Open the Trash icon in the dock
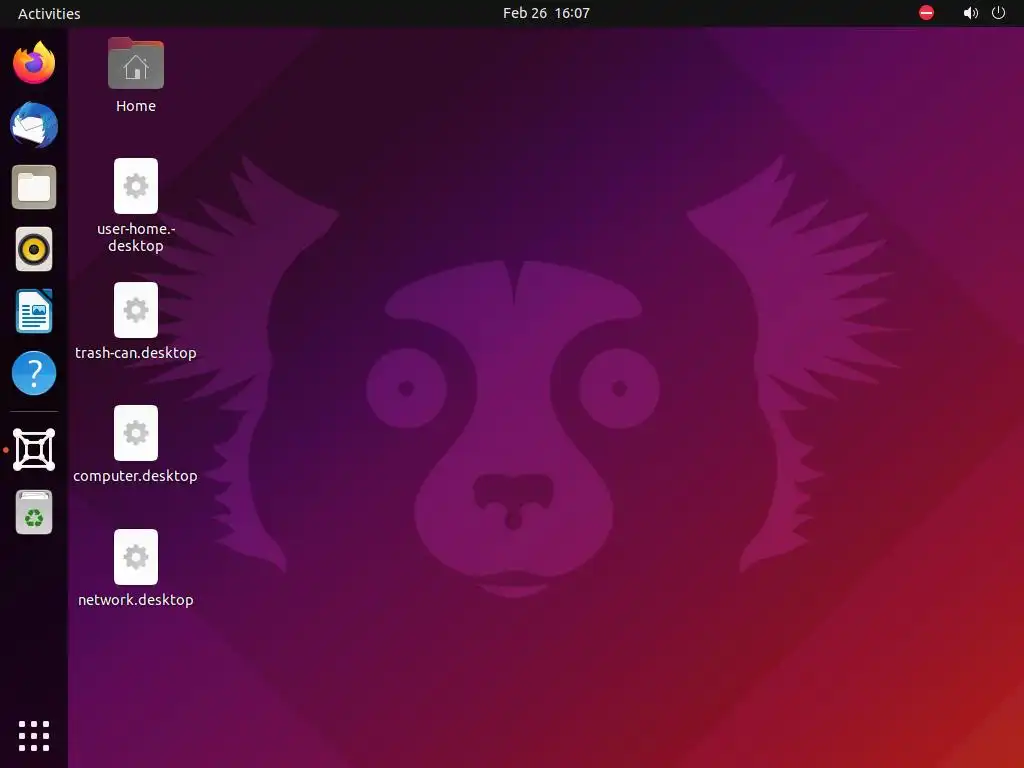 (34, 512)
